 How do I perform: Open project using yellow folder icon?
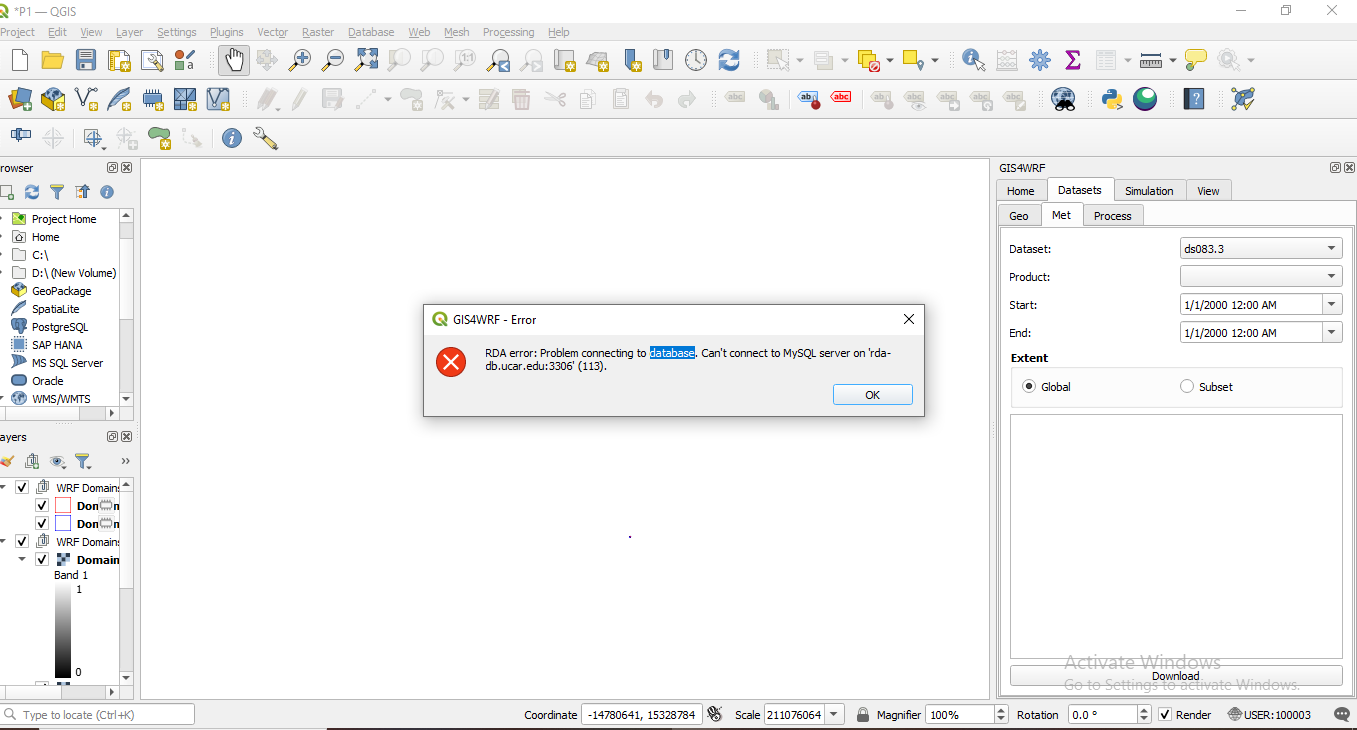click(x=53, y=60)
